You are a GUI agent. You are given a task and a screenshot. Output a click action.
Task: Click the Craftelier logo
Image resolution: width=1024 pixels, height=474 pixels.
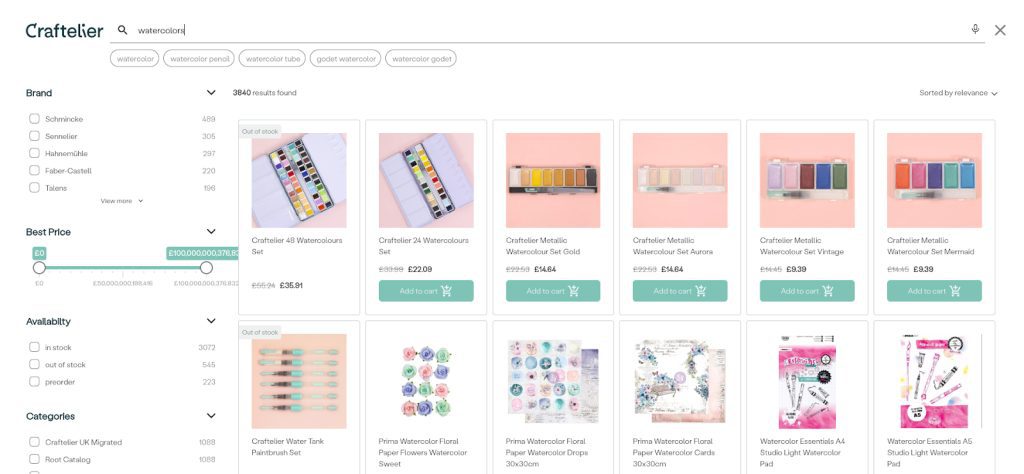click(x=64, y=31)
